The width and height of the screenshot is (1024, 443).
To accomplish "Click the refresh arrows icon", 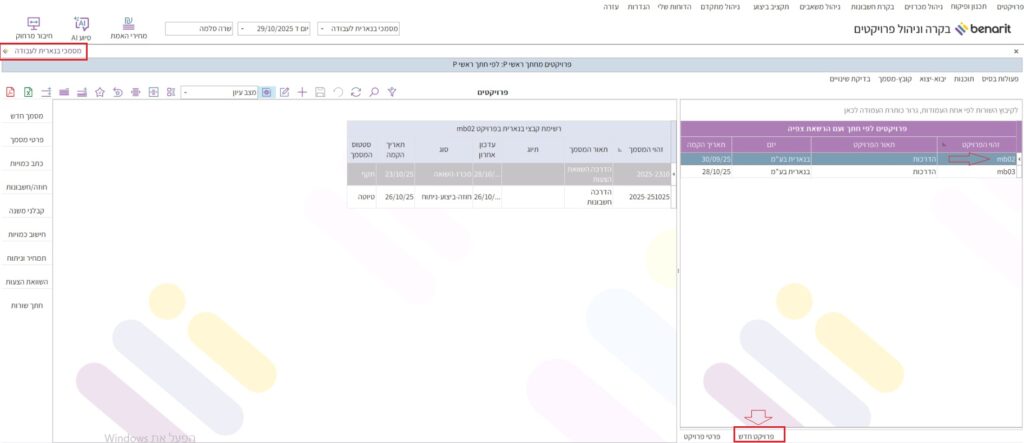I will 355,92.
